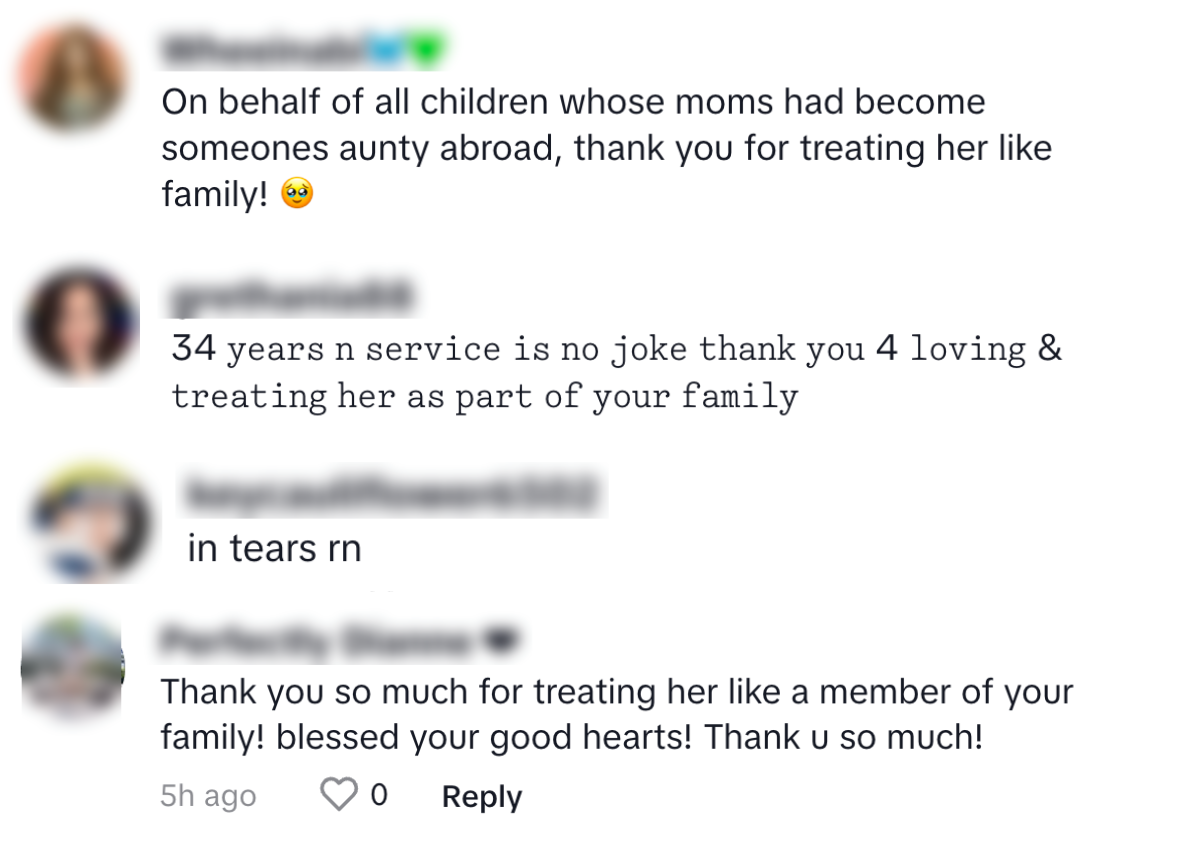Click the '5h ago' timestamp
This screenshot has height=850, width=1200.
208,797
